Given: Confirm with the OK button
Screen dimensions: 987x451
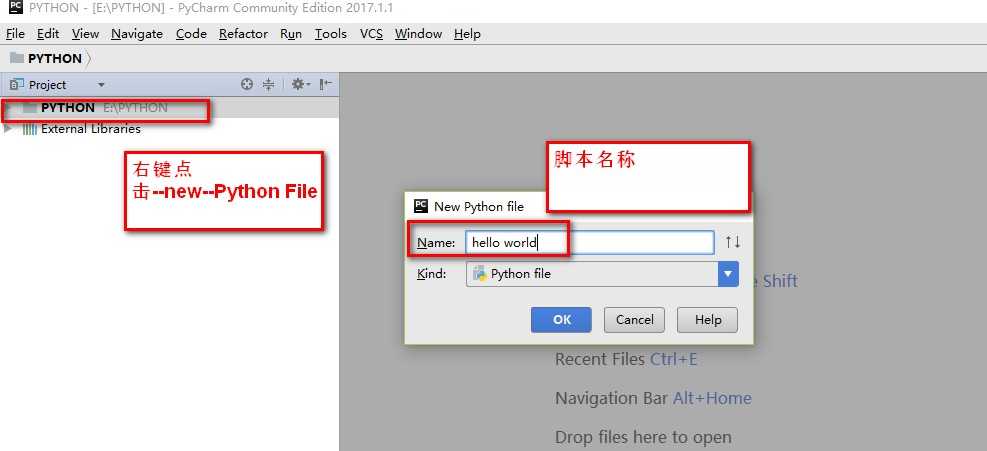Looking at the screenshot, I should click(561, 320).
